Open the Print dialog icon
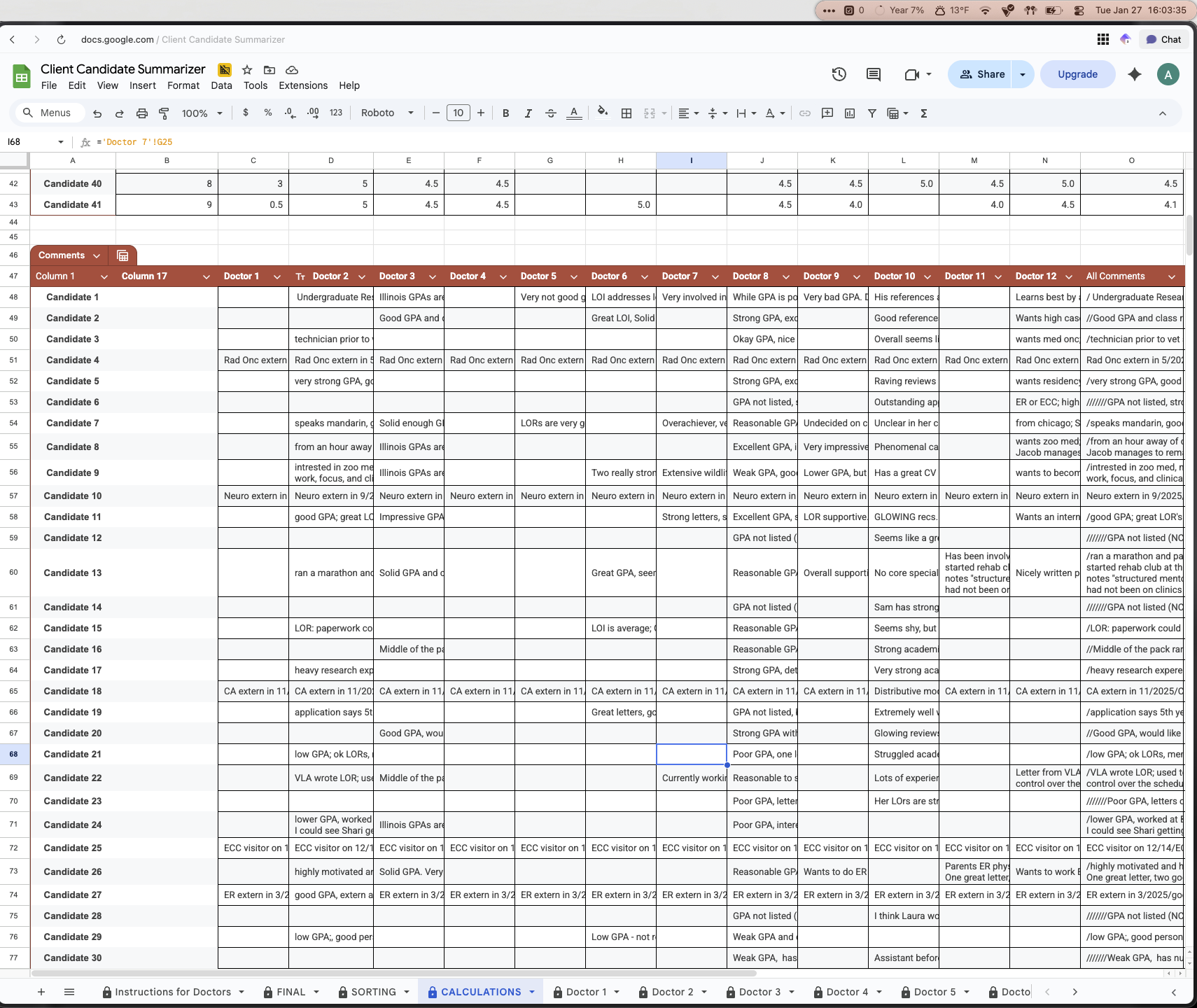The height and width of the screenshot is (1008, 1197). click(142, 113)
